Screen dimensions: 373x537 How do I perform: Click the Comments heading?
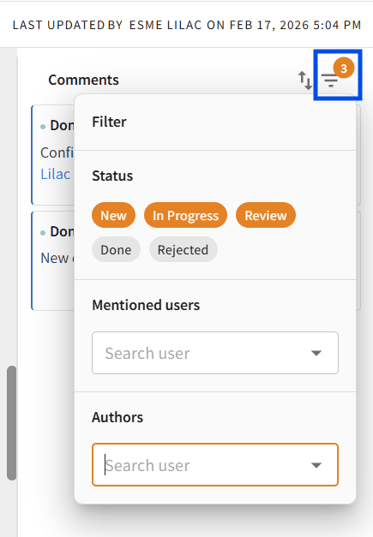tap(84, 80)
